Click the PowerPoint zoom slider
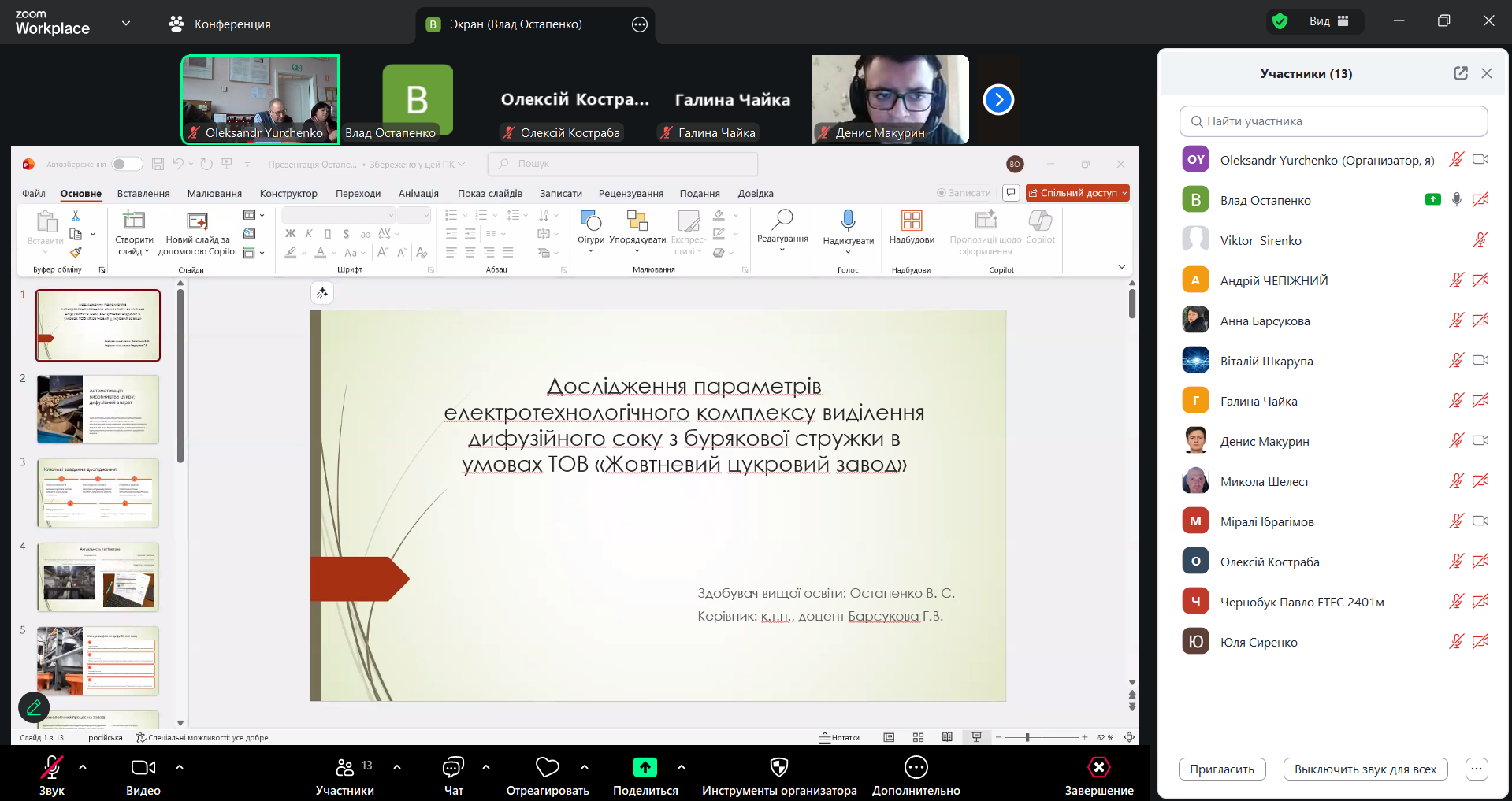Viewport: 1512px width, 801px height. pyautogui.click(x=1027, y=737)
